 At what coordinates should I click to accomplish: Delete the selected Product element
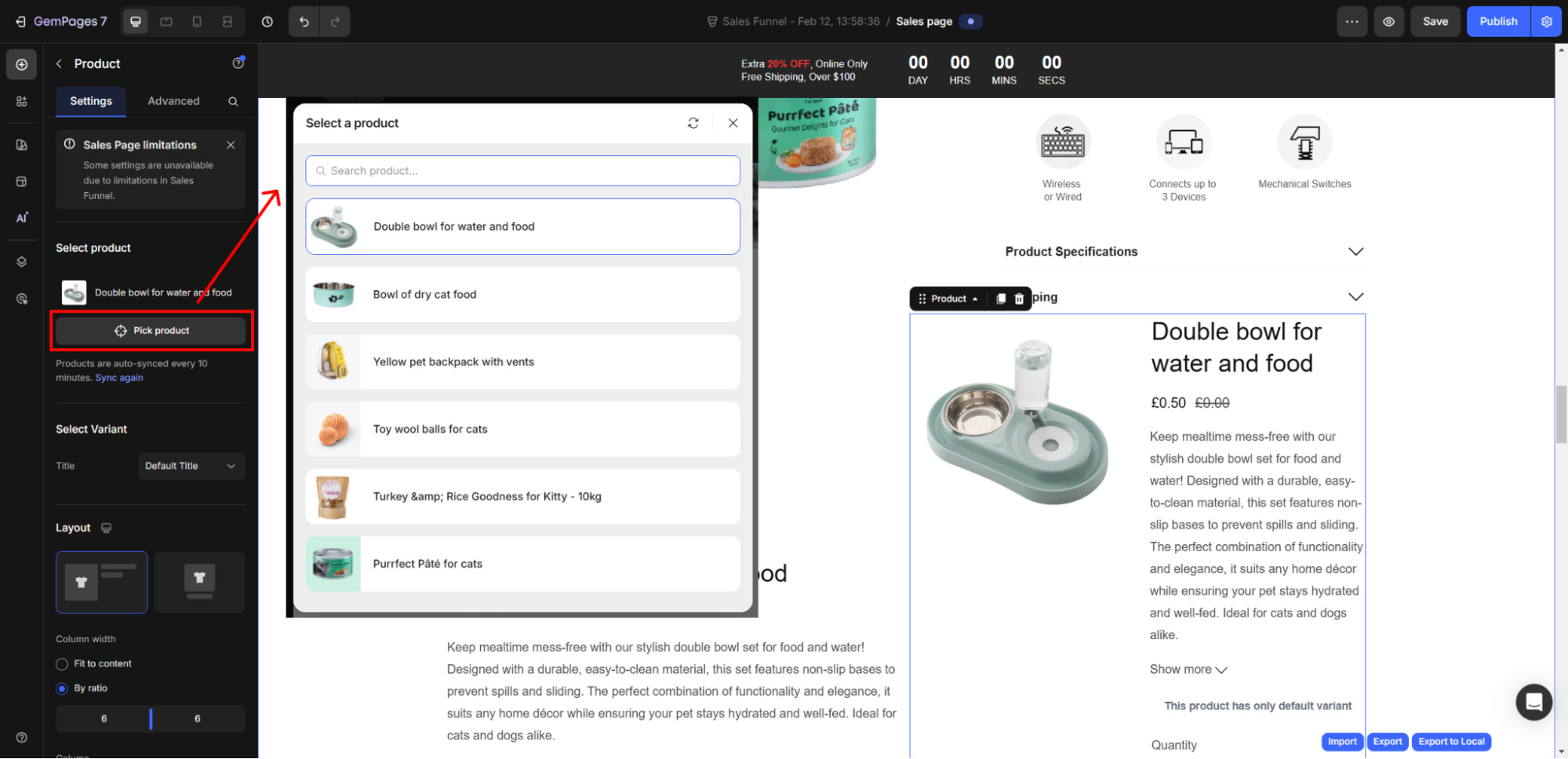coord(1018,299)
